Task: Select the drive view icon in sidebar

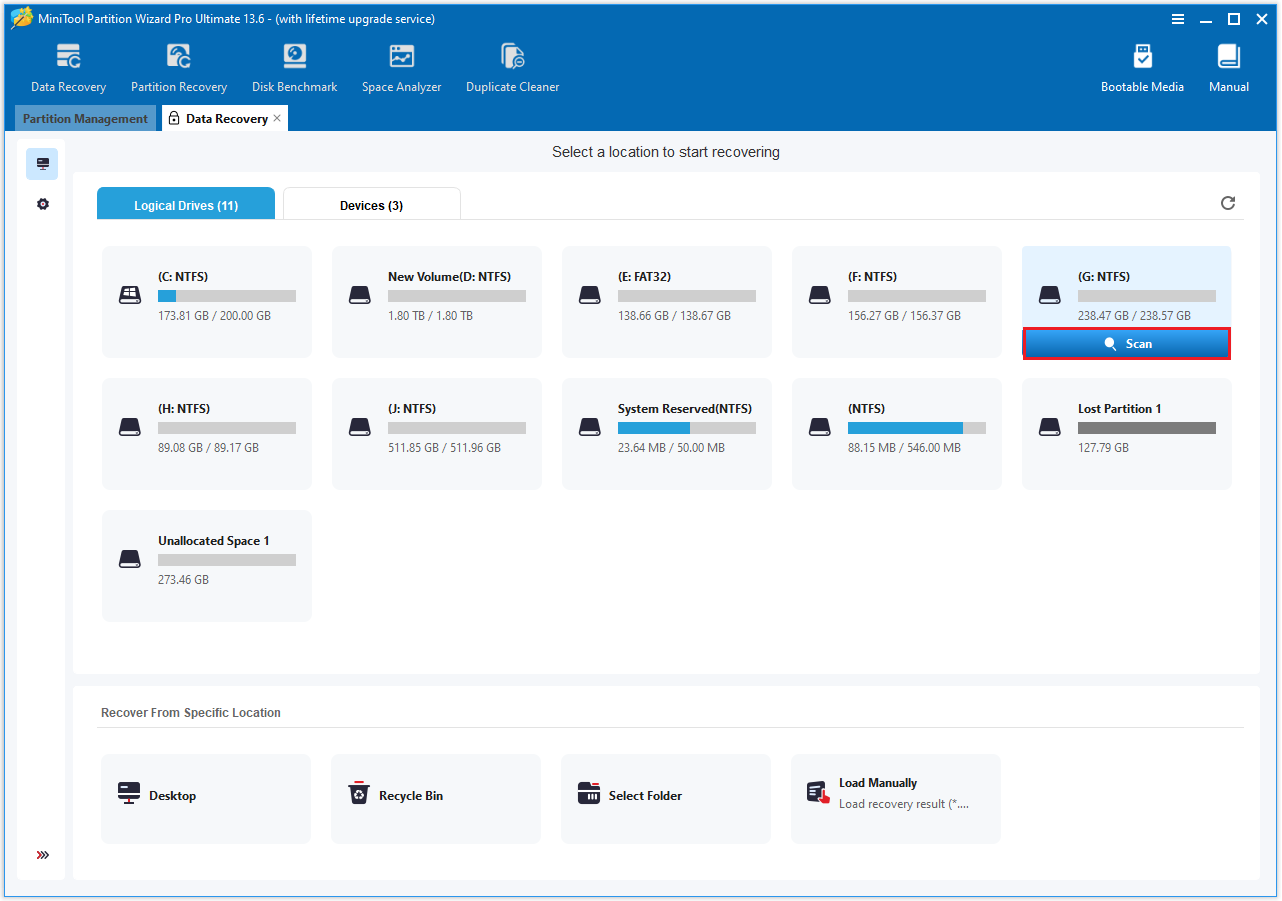Action: [42, 163]
